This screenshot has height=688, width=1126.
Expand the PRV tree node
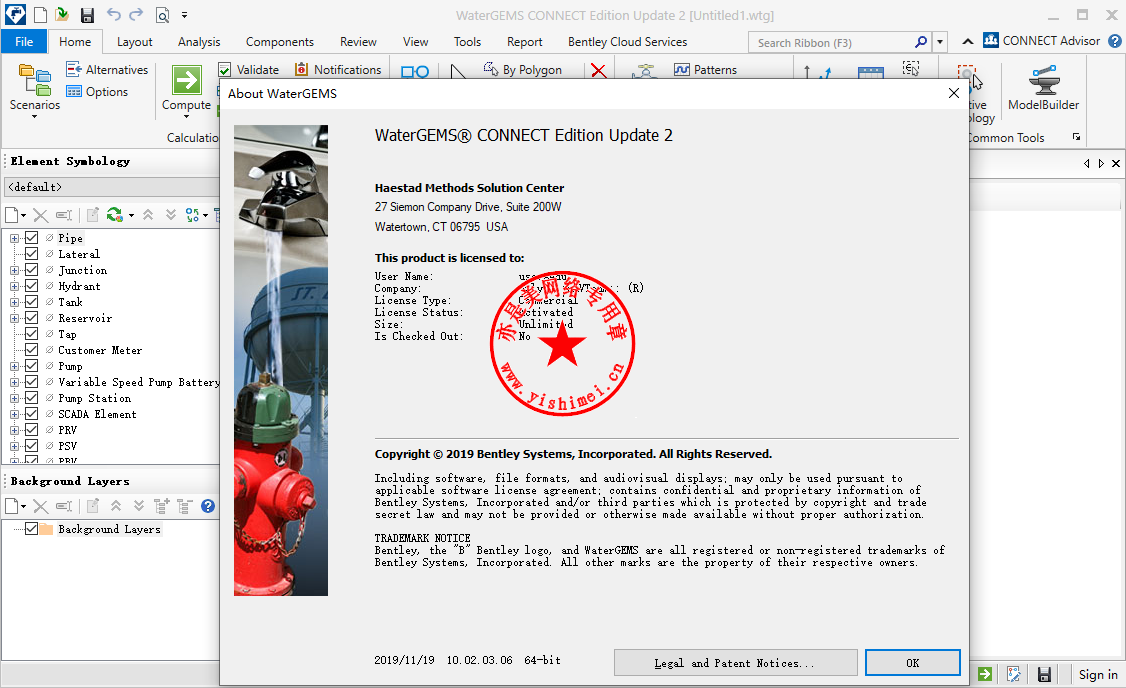coord(14,430)
